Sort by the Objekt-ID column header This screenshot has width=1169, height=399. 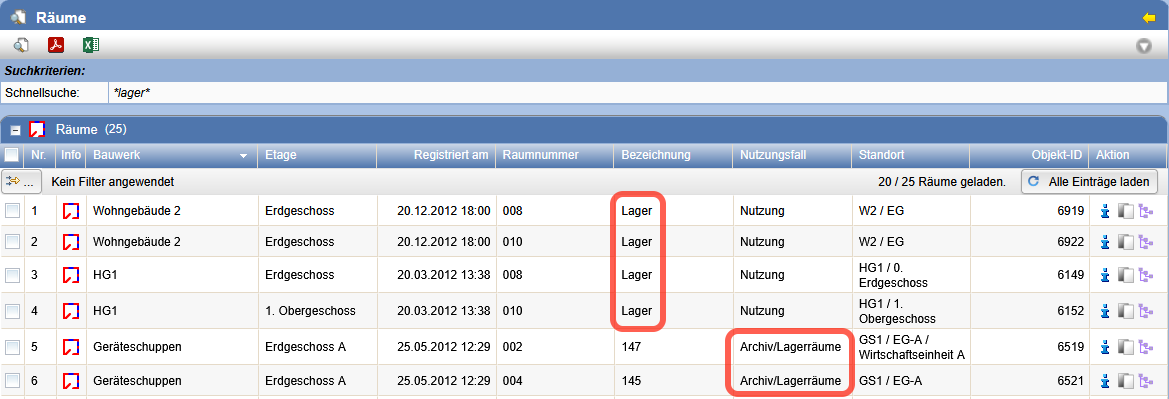pyautogui.click(x=1029, y=155)
